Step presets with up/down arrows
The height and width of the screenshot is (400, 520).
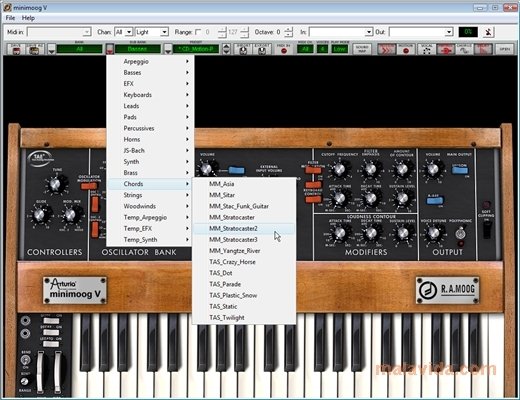coord(226,49)
